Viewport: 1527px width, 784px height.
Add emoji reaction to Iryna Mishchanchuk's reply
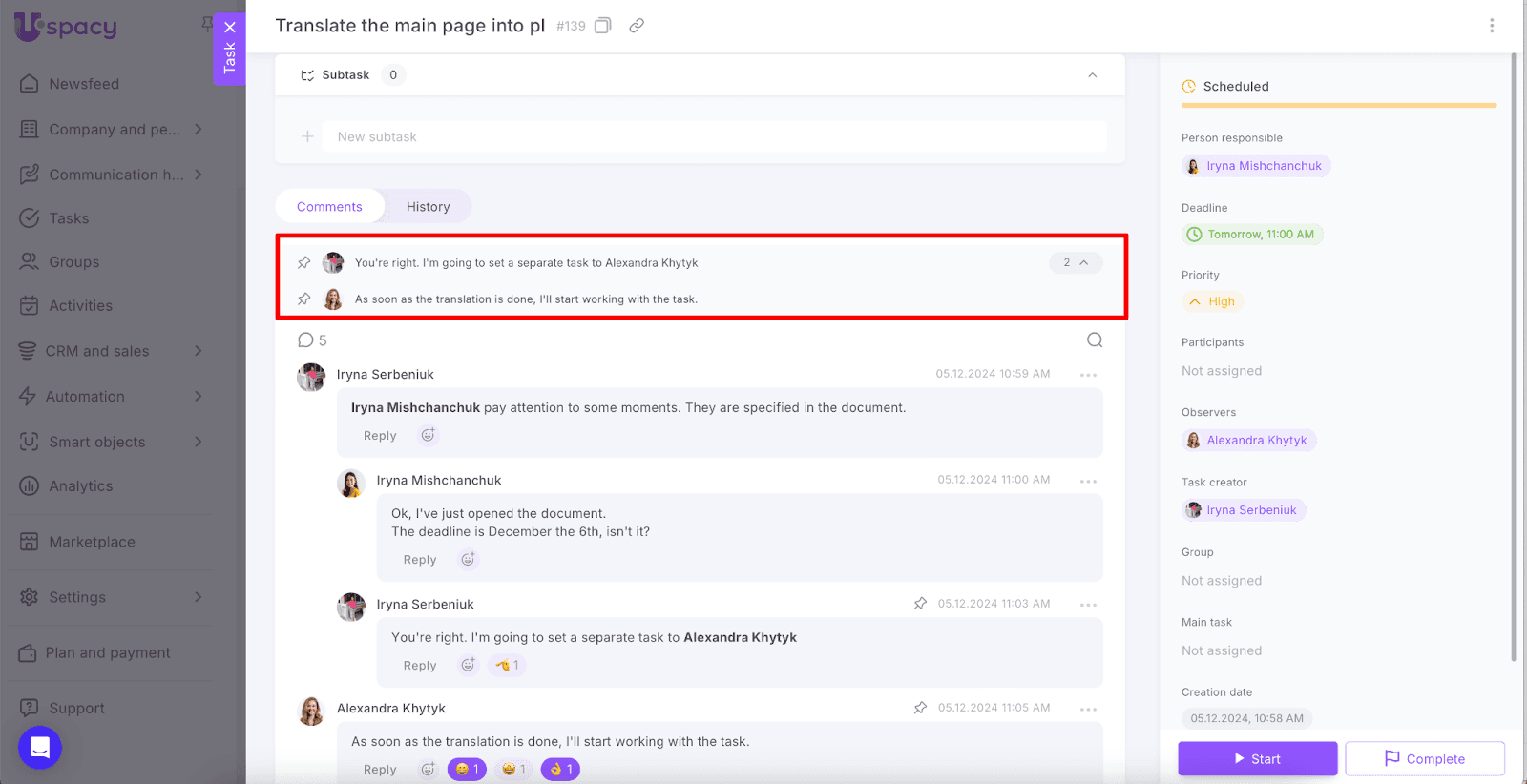coord(468,560)
